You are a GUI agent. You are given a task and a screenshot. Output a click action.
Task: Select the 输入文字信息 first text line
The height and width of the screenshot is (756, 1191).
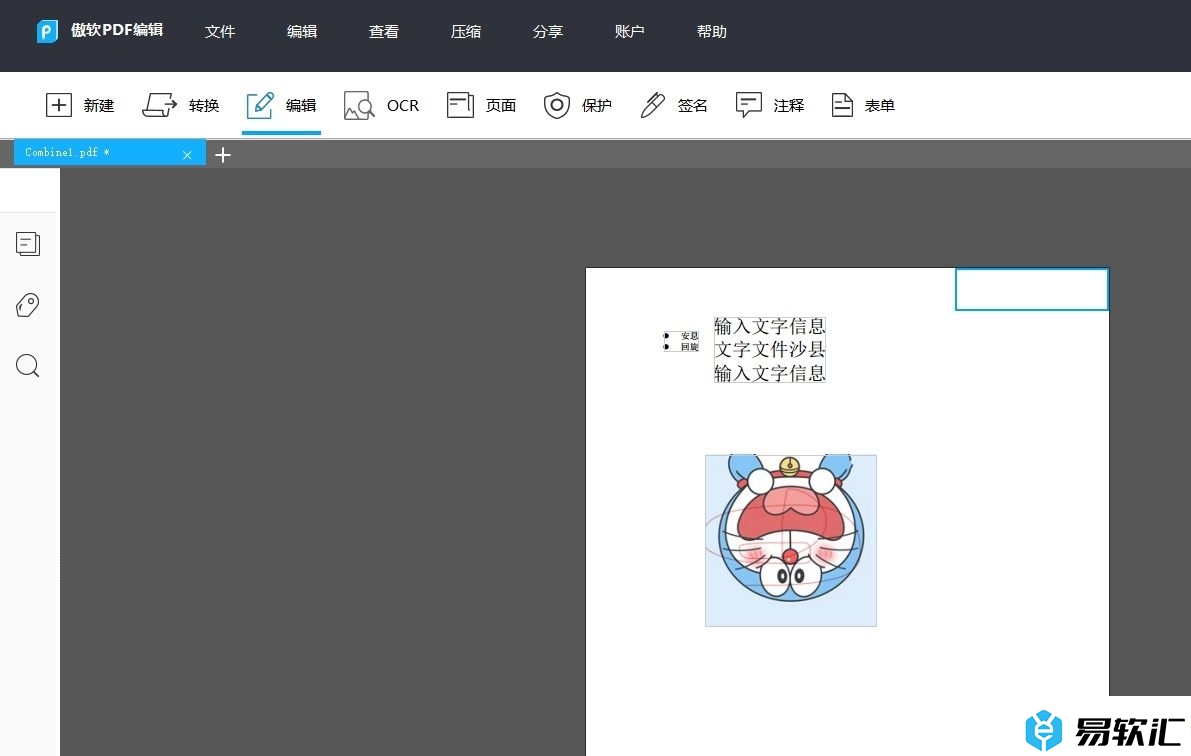click(x=769, y=326)
